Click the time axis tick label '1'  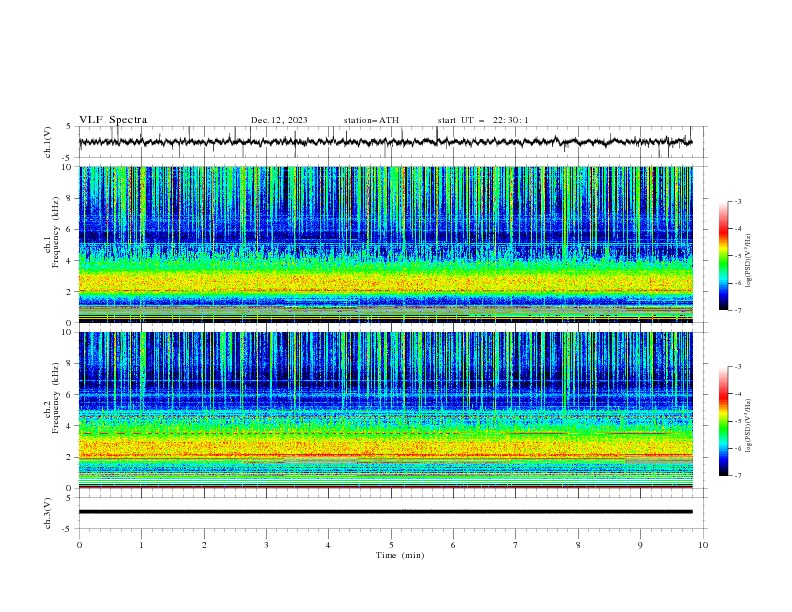pyautogui.click(x=141, y=545)
